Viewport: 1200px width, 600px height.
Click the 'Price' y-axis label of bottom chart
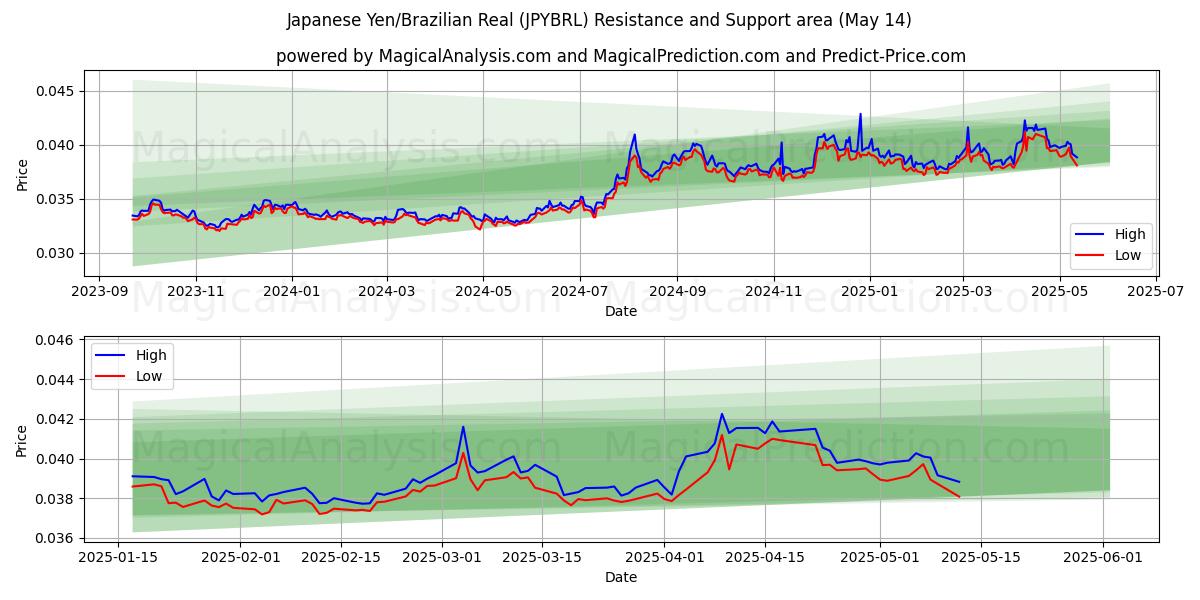click(x=22, y=440)
